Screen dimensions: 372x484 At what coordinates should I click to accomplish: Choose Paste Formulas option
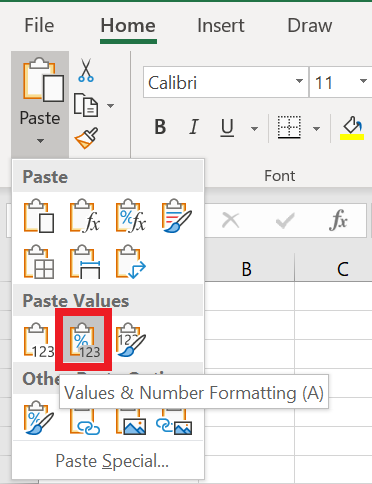(x=85, y=216)
